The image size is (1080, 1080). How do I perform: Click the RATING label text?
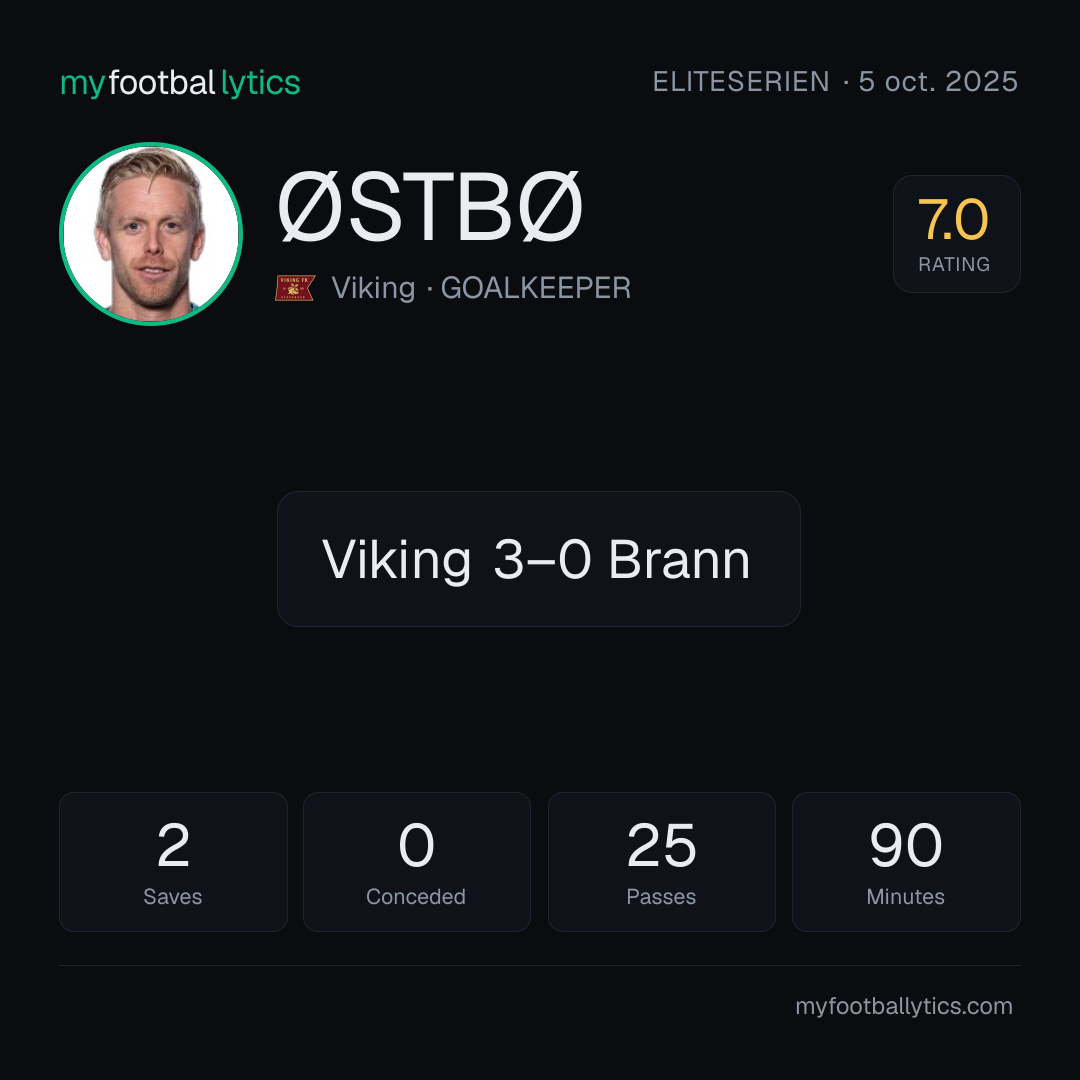[x=954, y=264]
